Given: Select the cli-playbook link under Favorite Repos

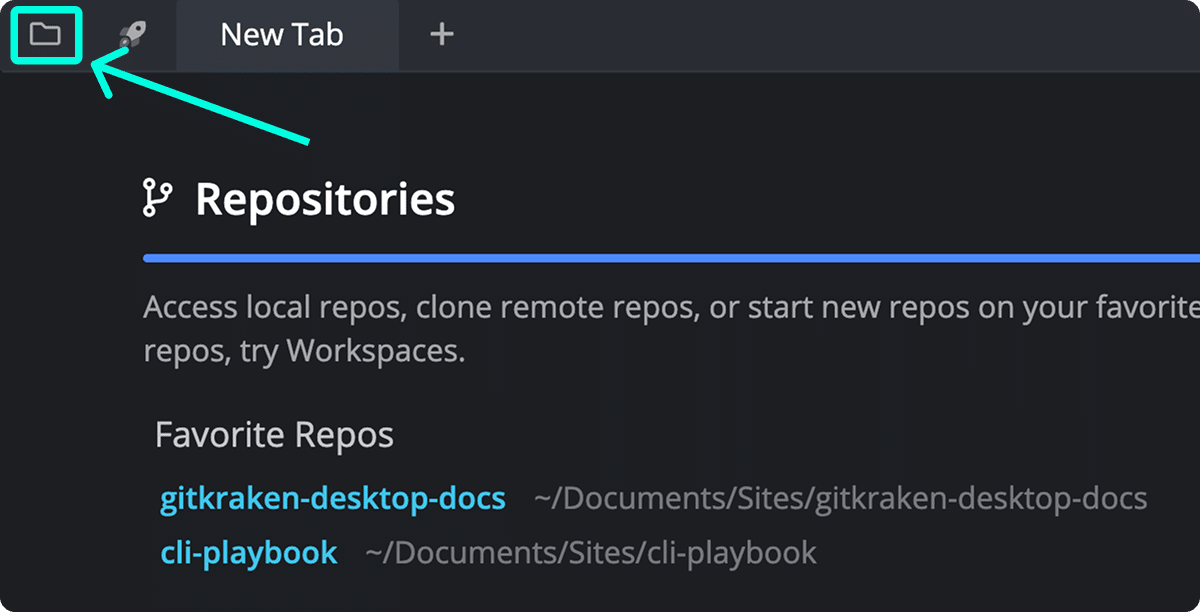Looking at the screenshot, I should [x=249, y=552].
